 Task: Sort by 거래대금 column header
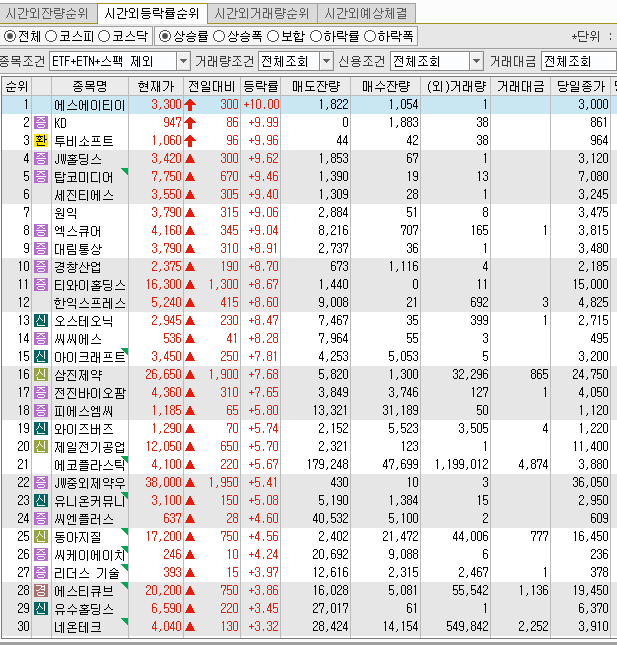521,86
